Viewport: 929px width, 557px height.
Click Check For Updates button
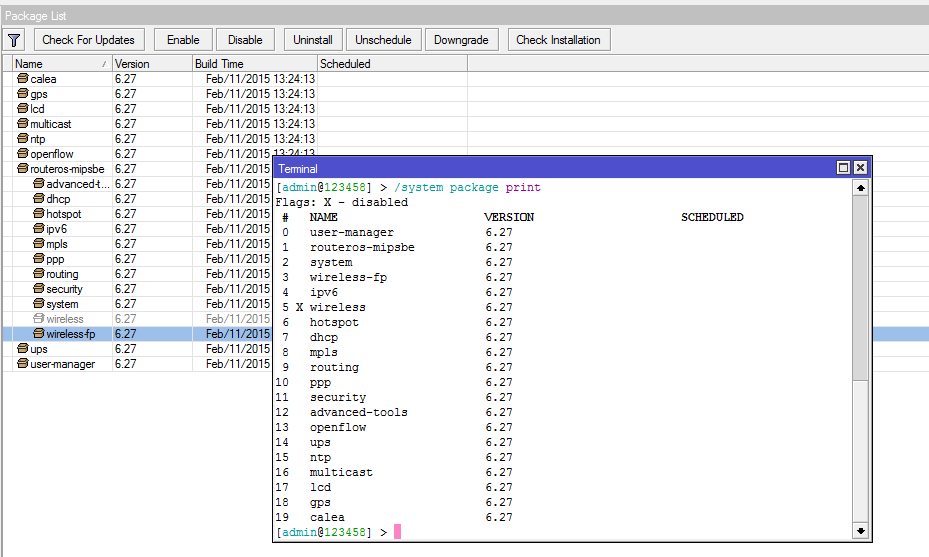click(x=89, y=40)
